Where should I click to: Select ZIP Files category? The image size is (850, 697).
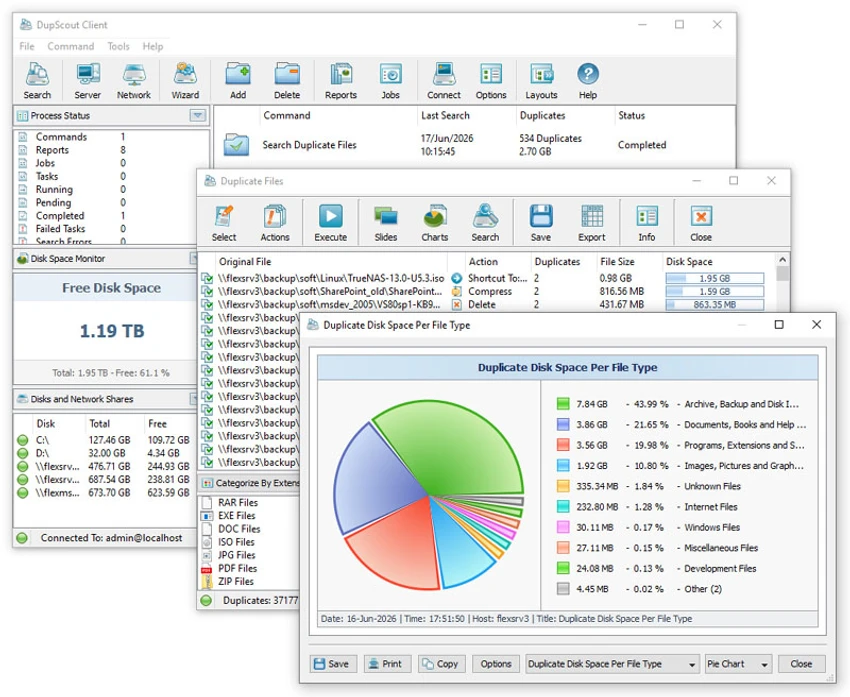click(236, 582)
